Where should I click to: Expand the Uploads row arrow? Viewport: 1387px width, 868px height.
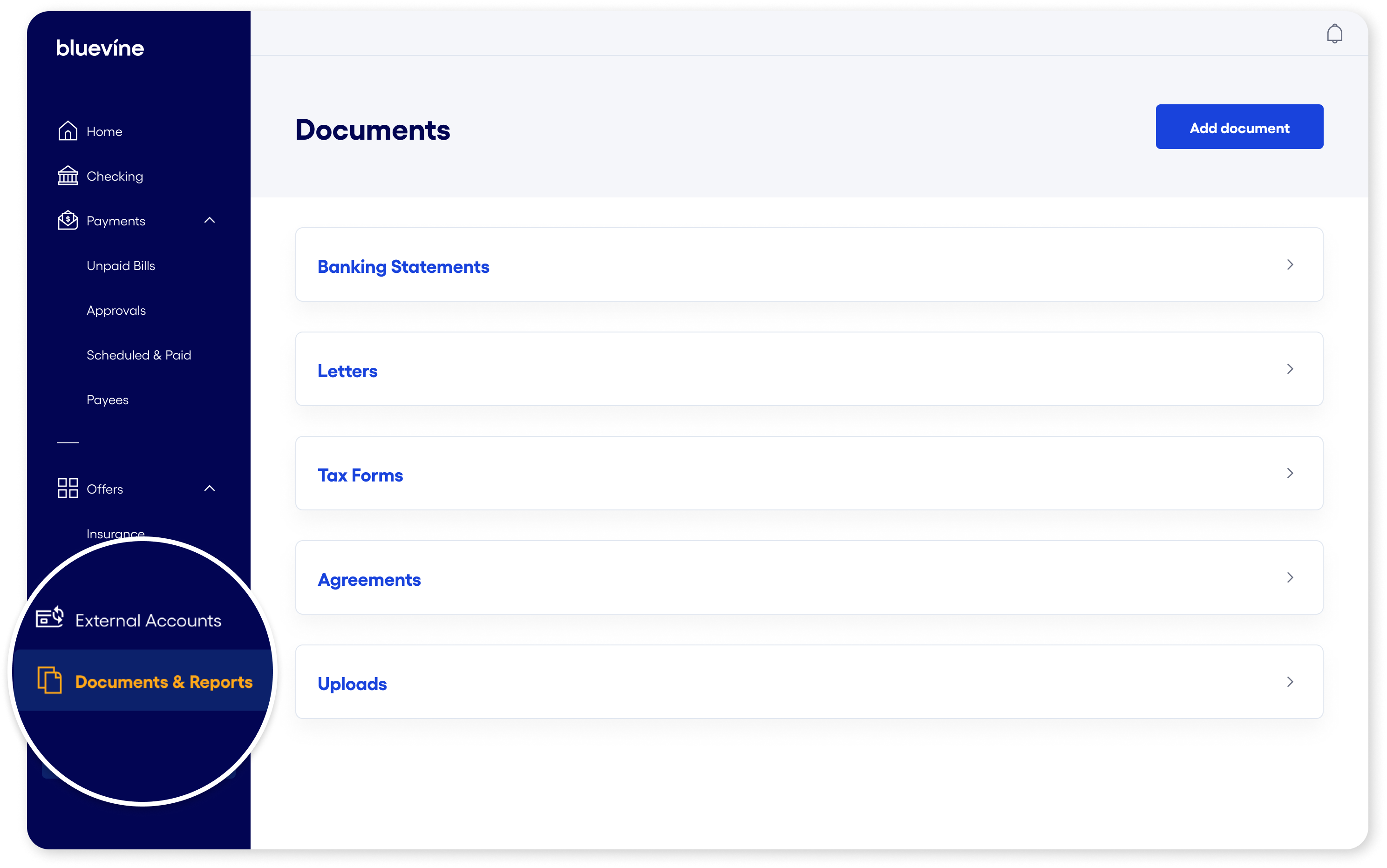(1291, 682)
